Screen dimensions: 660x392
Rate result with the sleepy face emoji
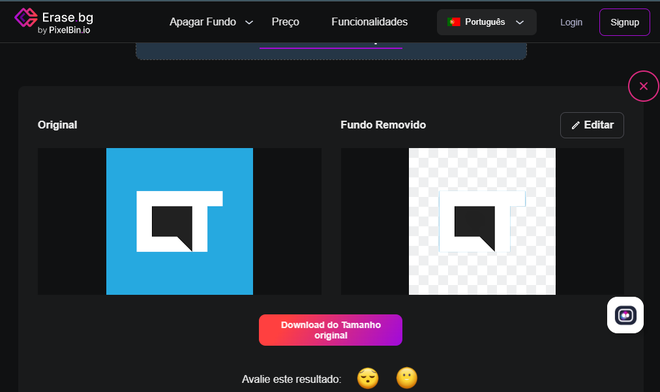368,378
